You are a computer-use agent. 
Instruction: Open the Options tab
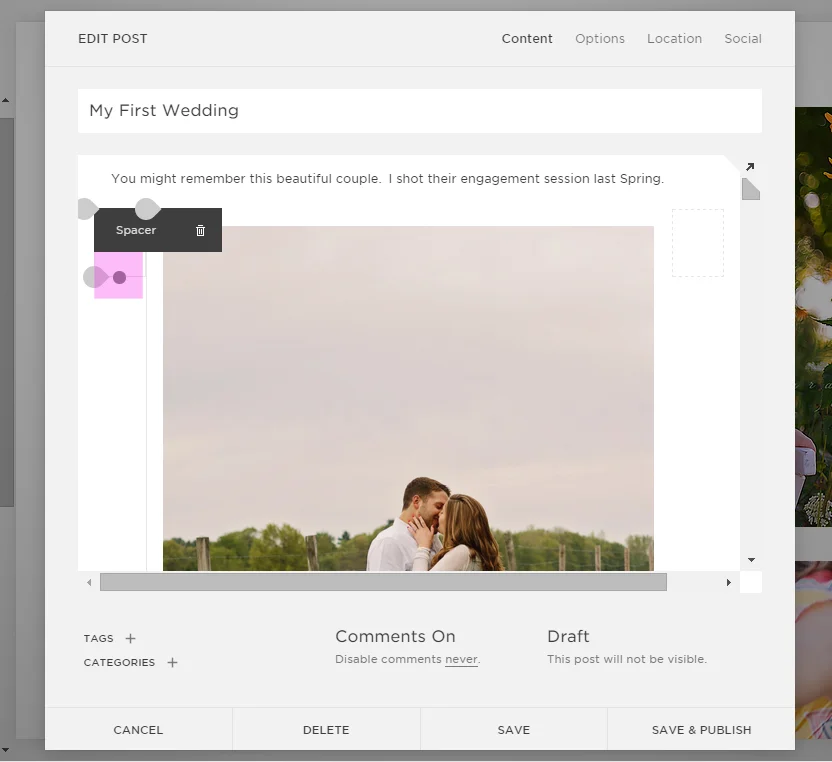click(x=600, y=39)
